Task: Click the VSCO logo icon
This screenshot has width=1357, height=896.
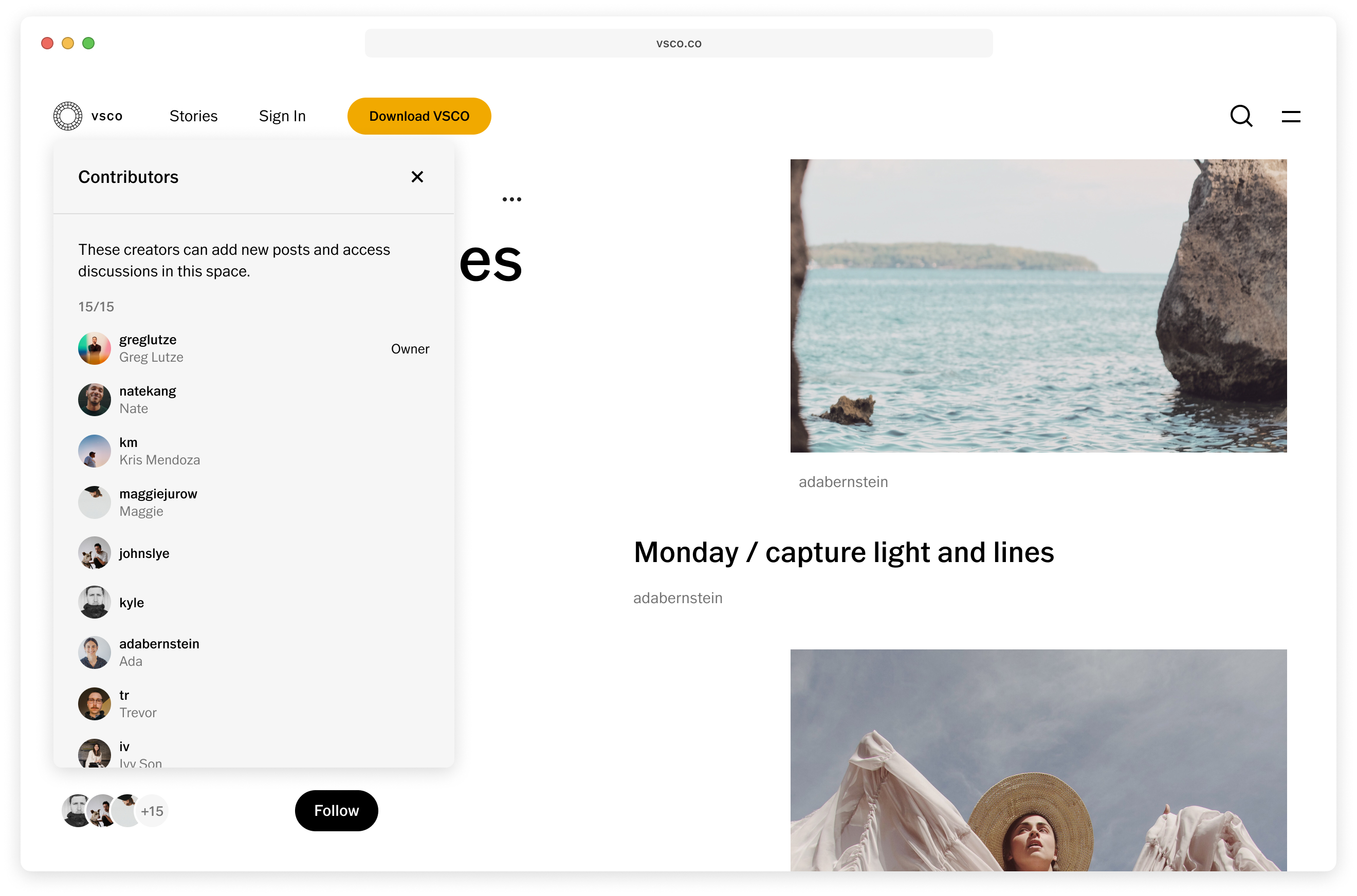Action: pyautogui.click(x=68, y=115)
